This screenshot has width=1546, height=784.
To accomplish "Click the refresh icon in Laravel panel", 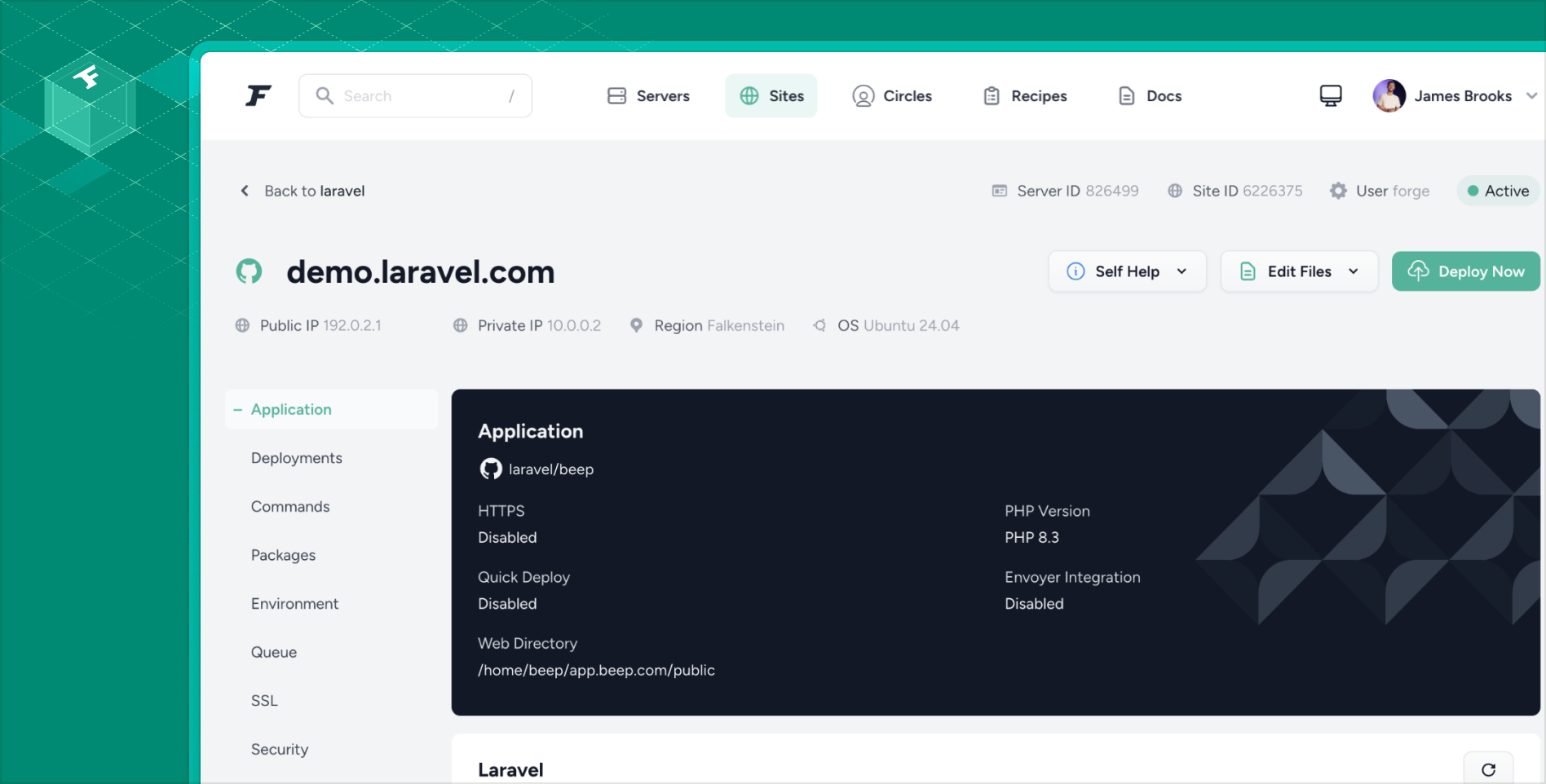I will pyautogui.click(x=1488, y=769).
